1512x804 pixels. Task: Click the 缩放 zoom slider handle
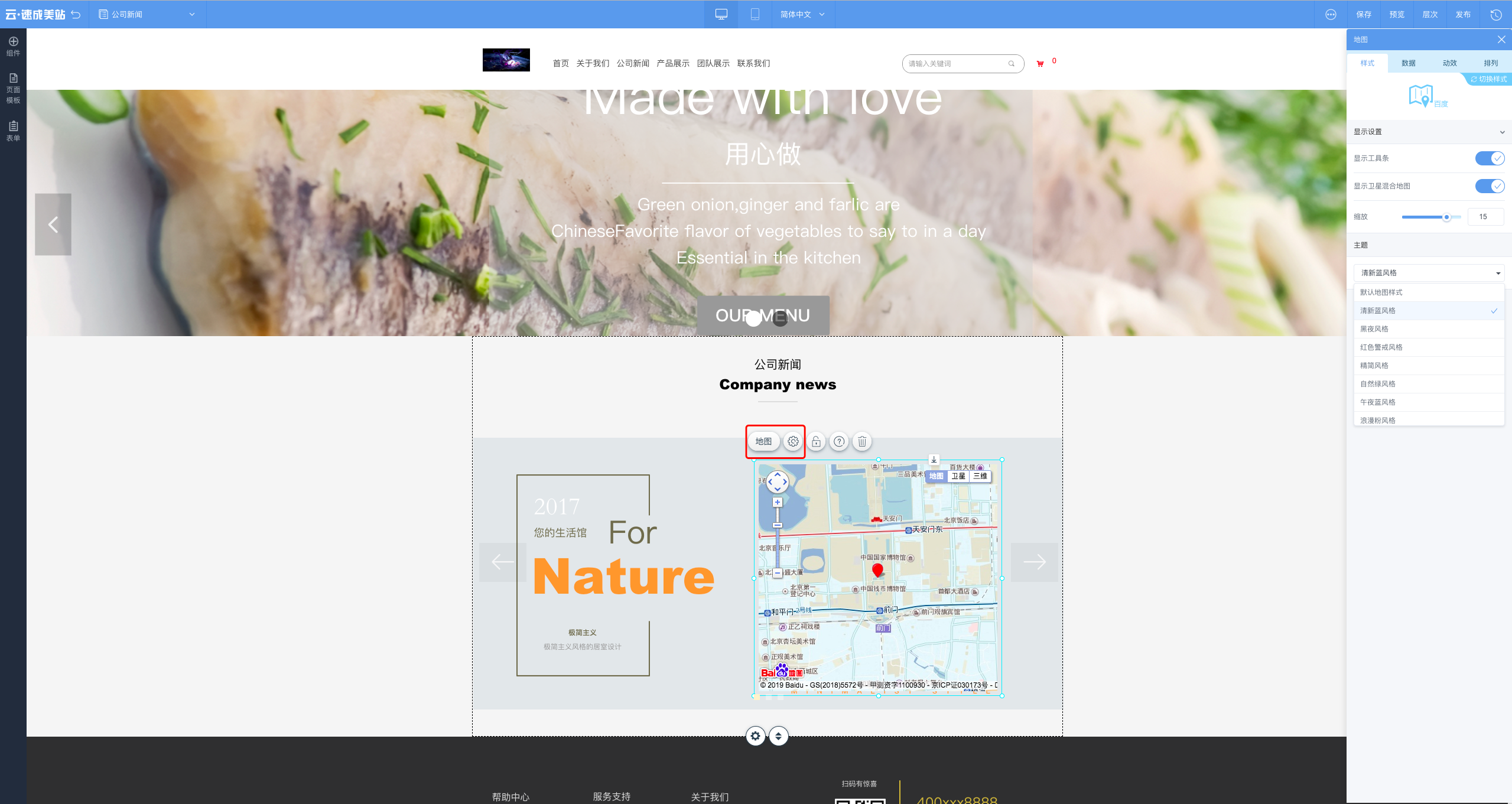[1446, 217]
